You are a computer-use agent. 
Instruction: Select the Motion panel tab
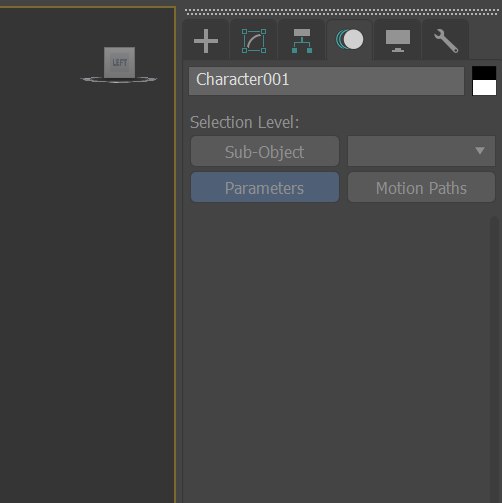tap(349, 40)
